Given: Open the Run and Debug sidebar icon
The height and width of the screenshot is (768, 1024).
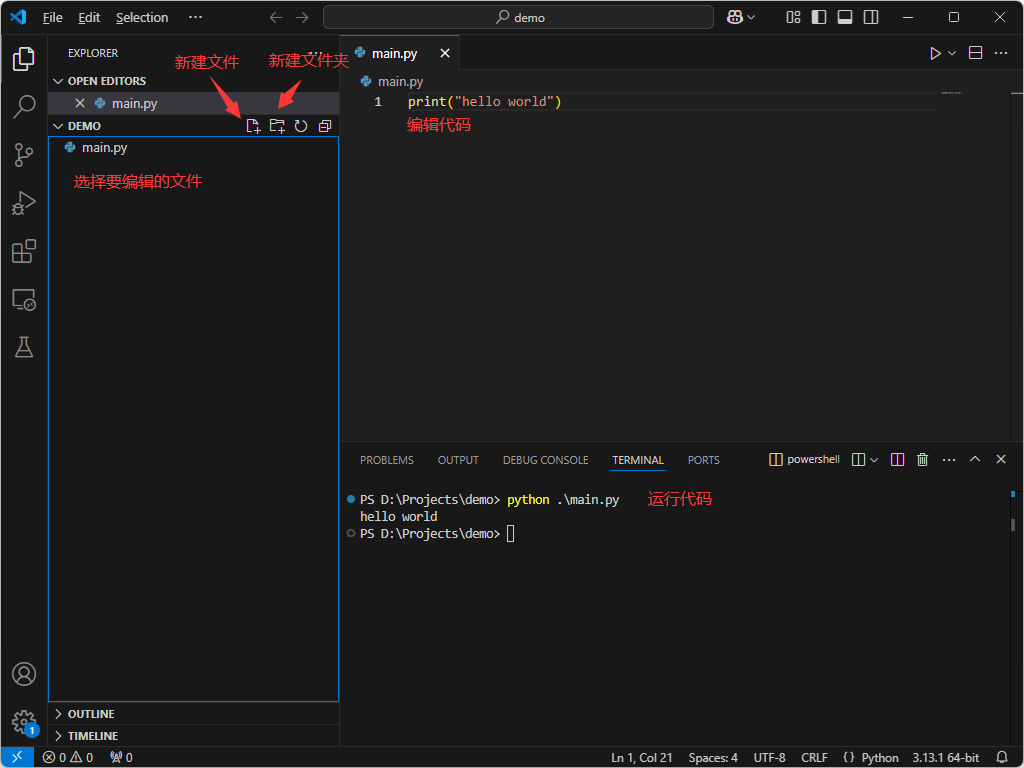Looking at the screenshot, I should tap(23, 203).
